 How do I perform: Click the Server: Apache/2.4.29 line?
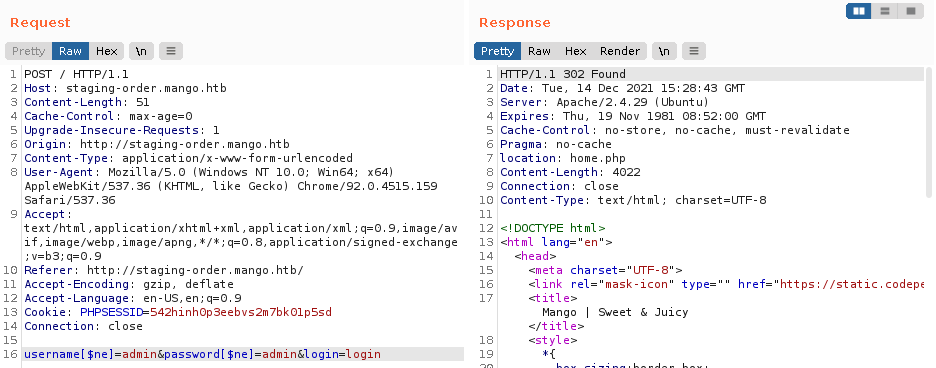pos(604,102)
